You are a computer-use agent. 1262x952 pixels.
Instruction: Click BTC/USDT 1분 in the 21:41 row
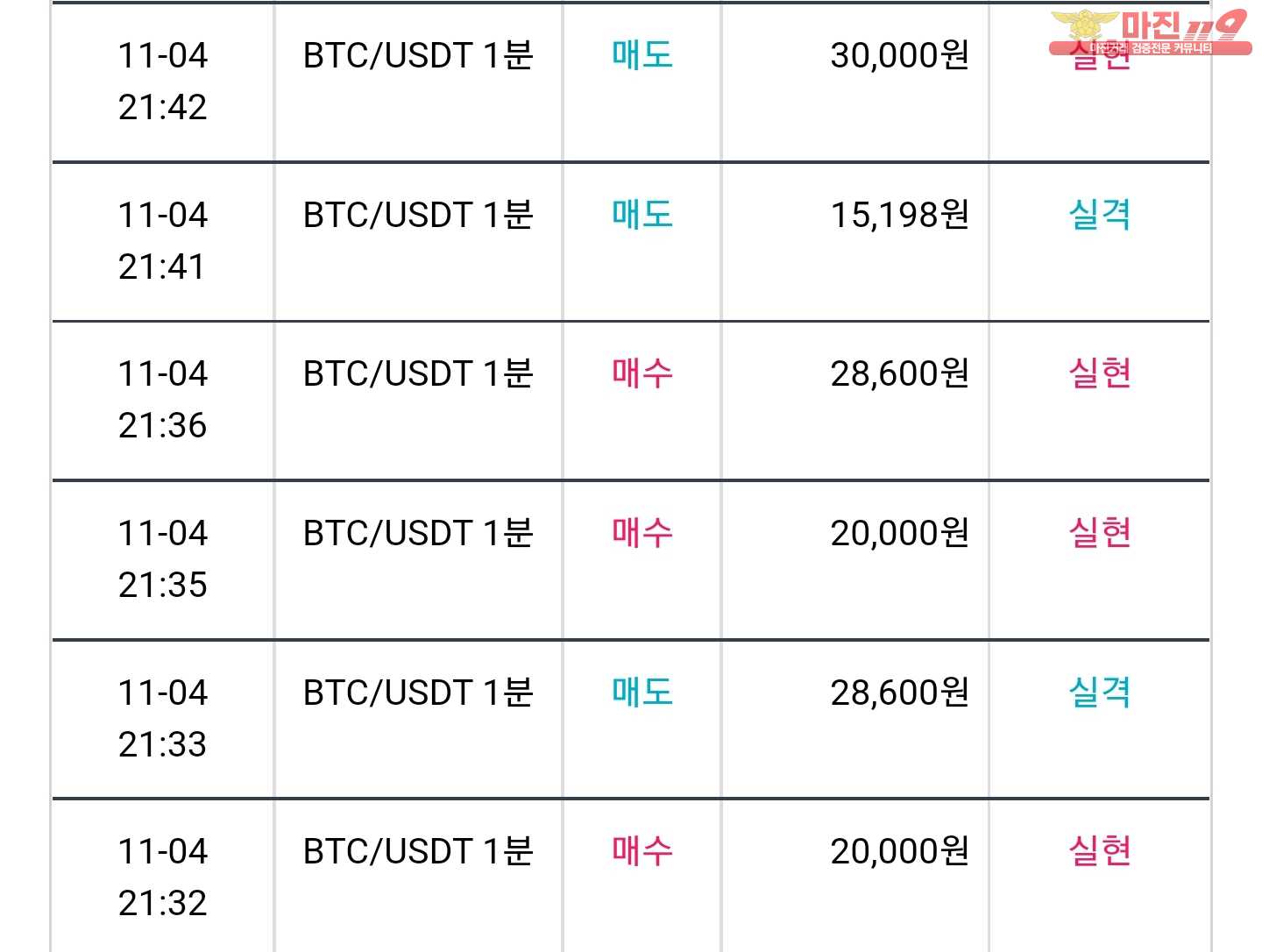[418, 215]
